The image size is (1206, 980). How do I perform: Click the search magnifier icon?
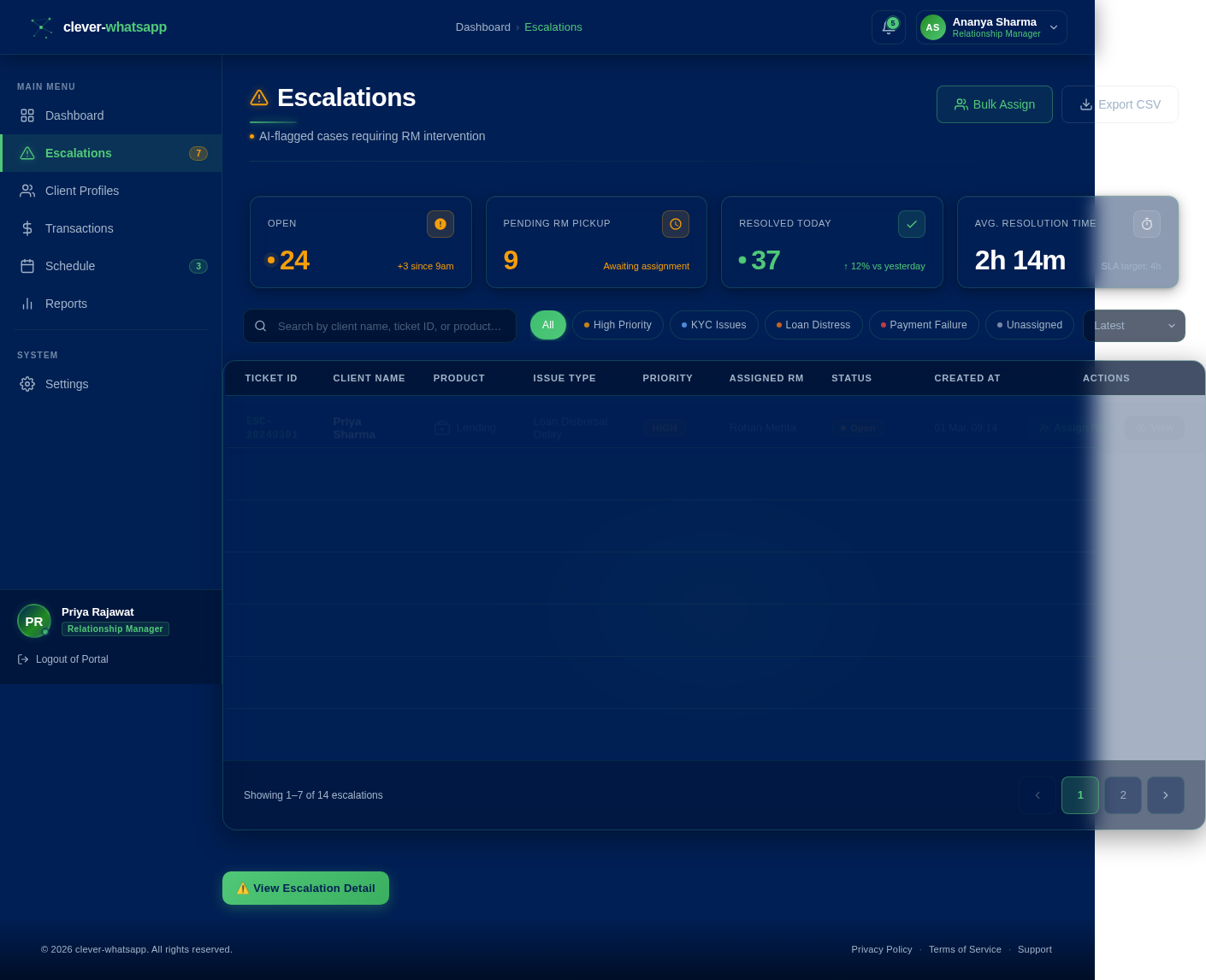(x=261, y=326)
